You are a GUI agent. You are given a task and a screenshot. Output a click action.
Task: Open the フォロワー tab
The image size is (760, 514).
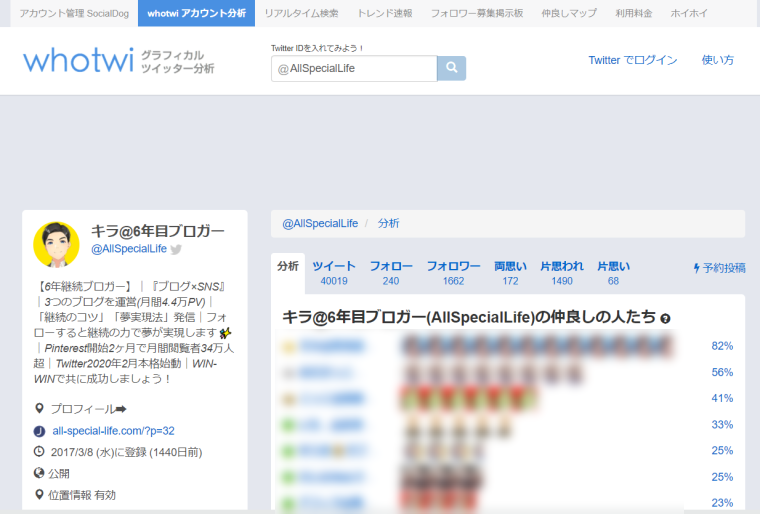click(x=453, y=273)
